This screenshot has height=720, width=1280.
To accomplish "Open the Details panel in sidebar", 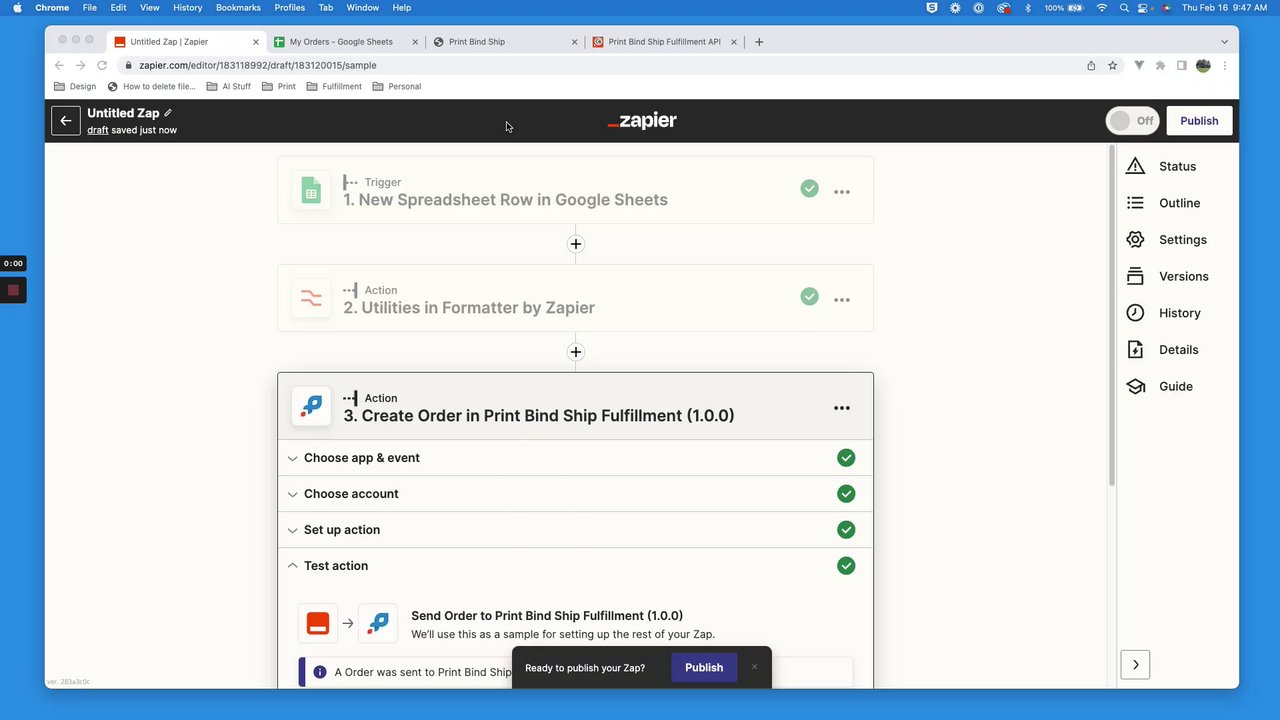I will [x=1163, y=350].
